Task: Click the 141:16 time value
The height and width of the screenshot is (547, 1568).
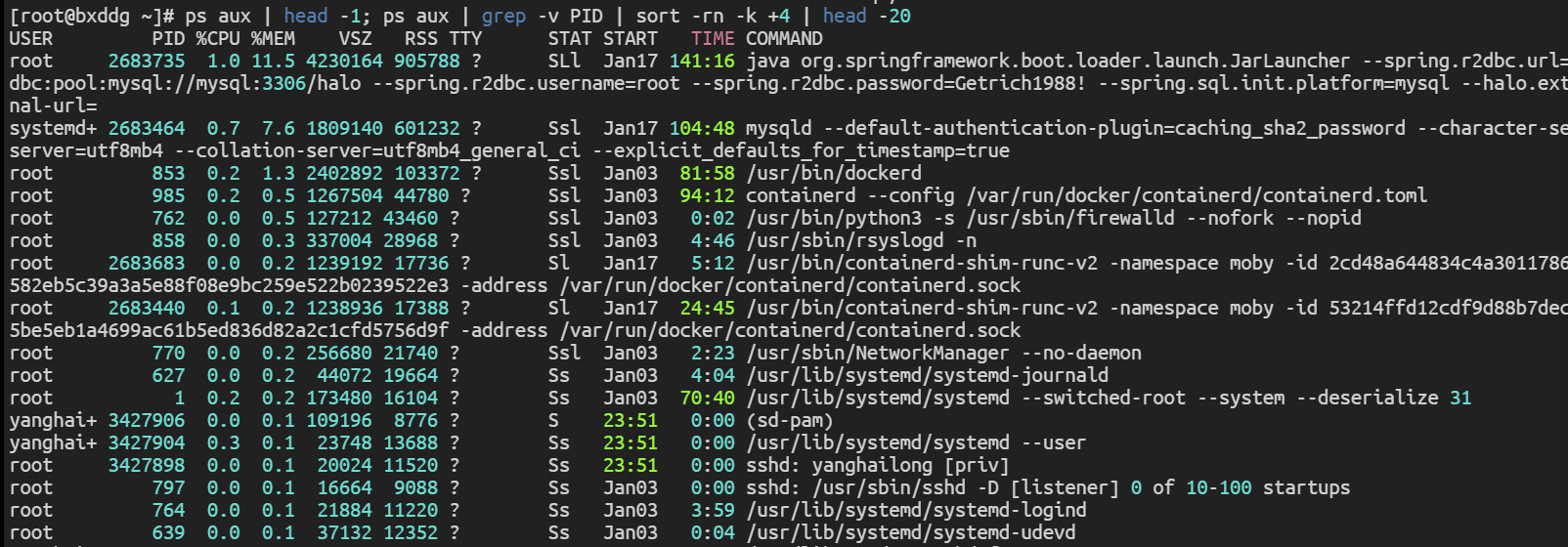Action: coord(702,61)
